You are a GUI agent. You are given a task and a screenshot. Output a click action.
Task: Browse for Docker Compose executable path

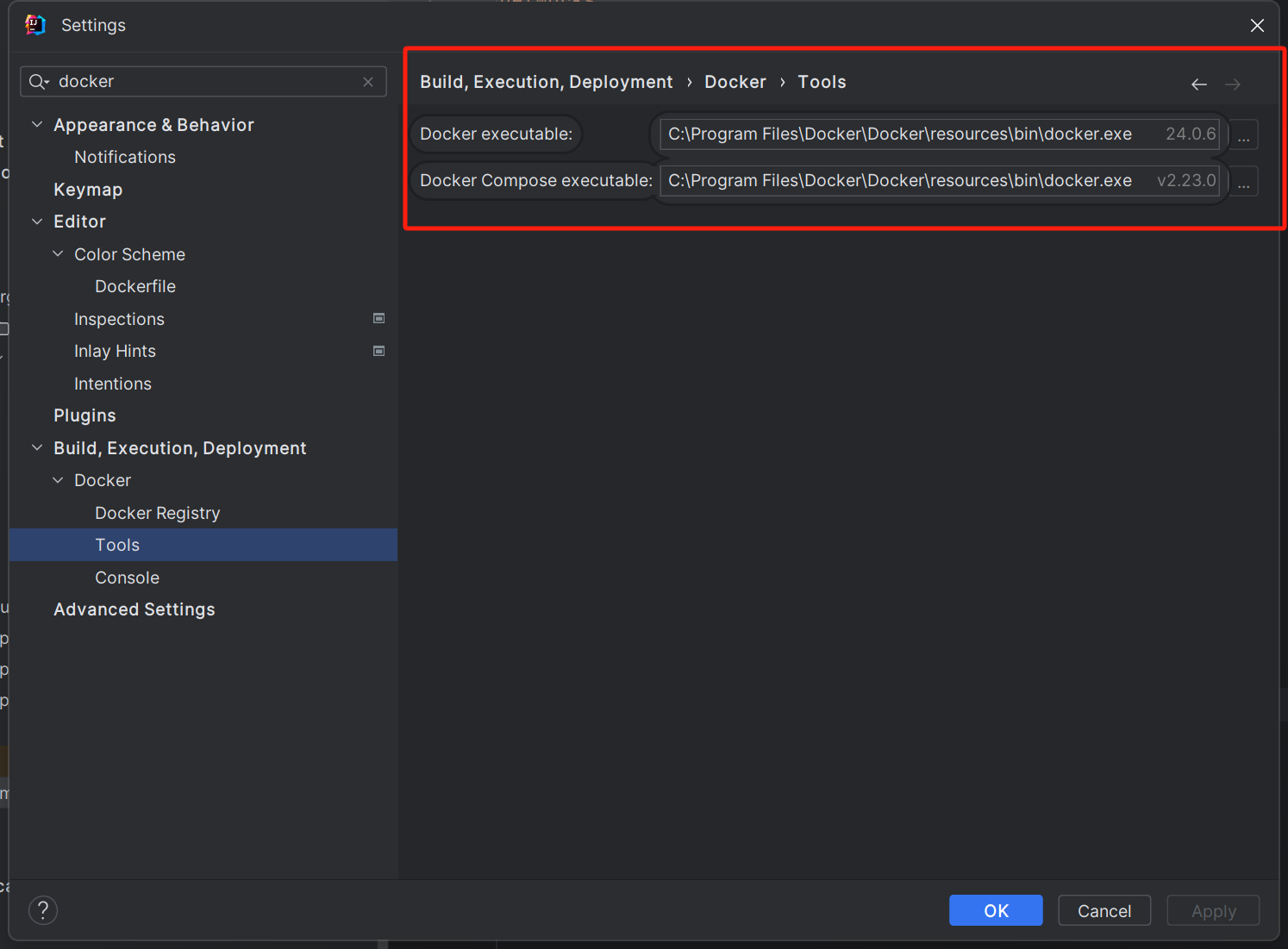pyautogui.click(x=1243, y=182)
